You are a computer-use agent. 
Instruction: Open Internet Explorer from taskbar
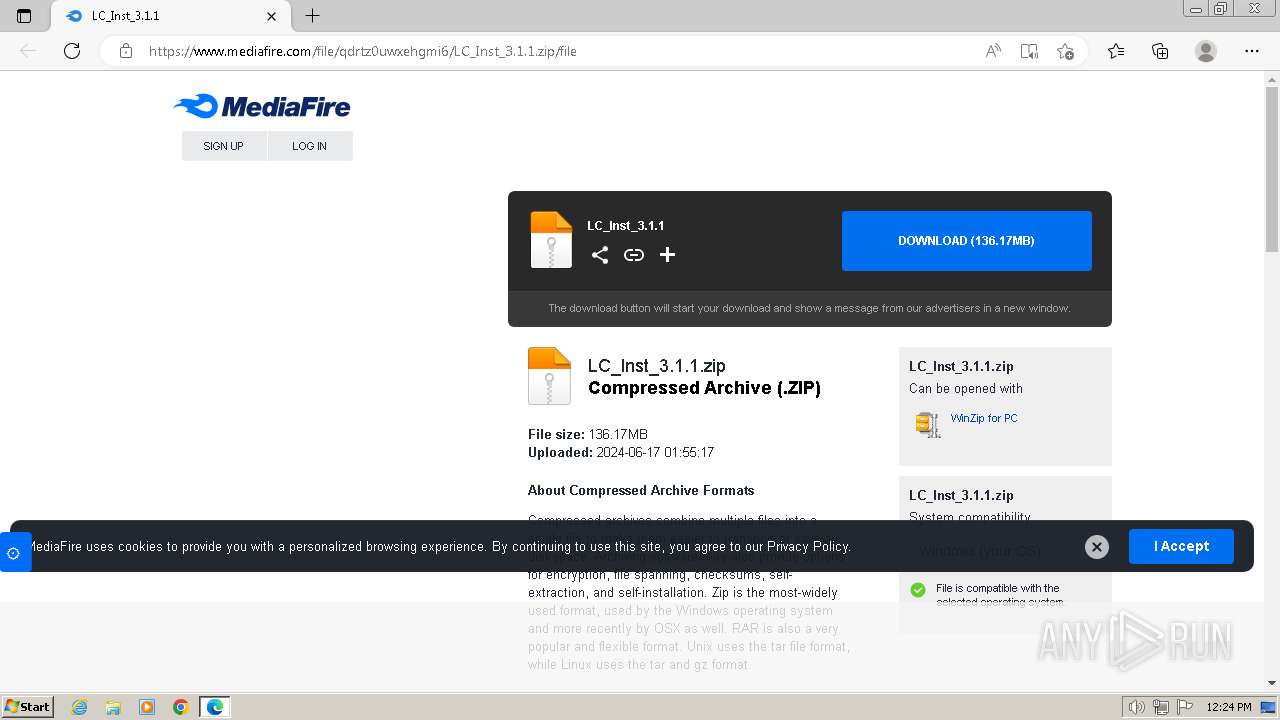point(79,707)
